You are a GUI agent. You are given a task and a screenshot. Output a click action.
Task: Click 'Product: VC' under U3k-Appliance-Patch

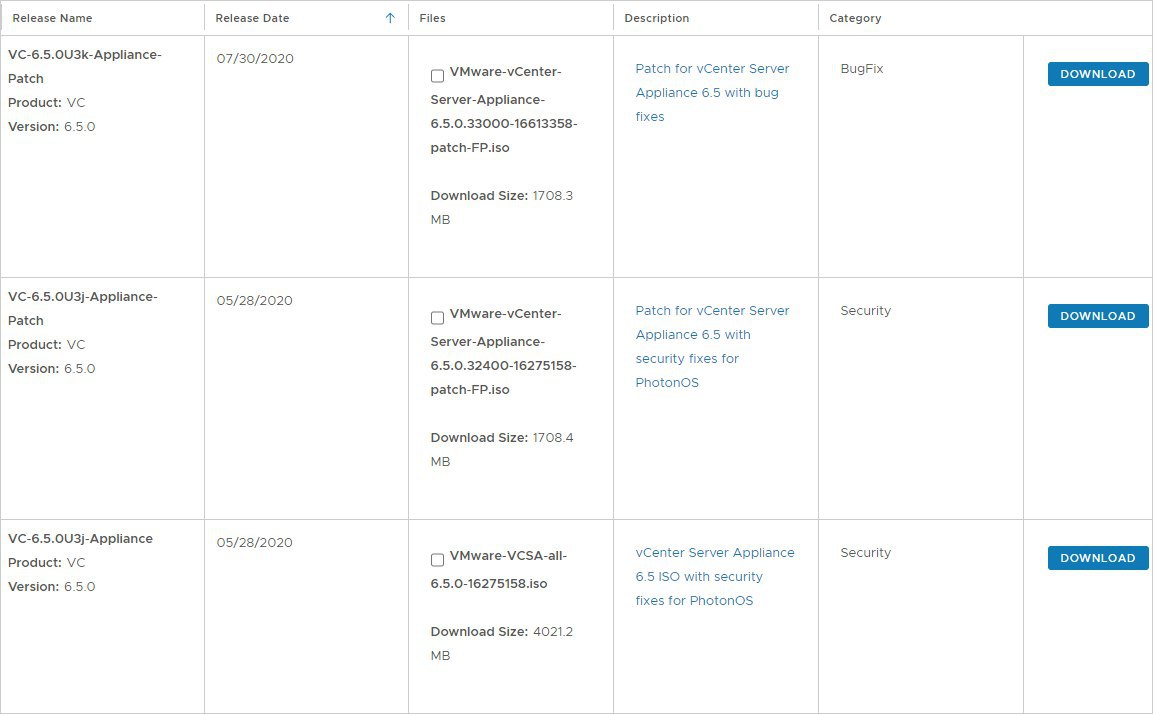[x=46, y=102]
